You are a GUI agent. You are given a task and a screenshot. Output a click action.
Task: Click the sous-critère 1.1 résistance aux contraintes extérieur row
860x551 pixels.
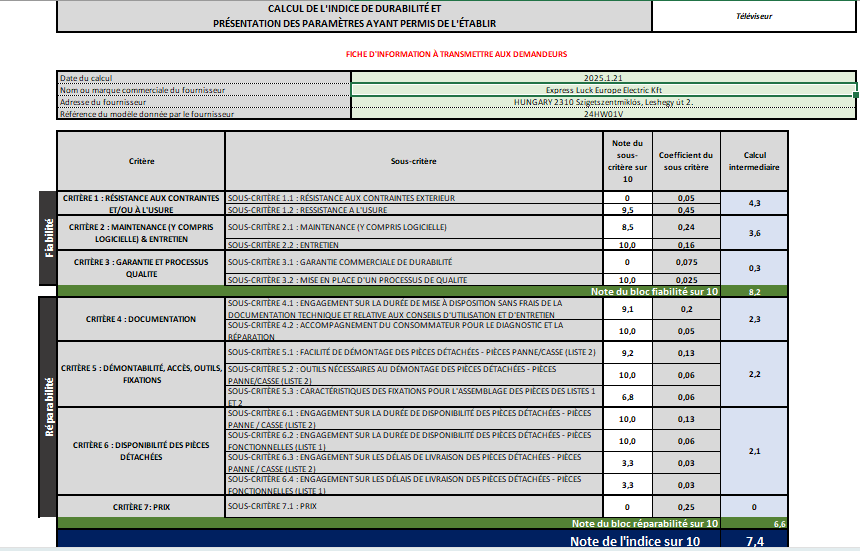click(414, 198)
